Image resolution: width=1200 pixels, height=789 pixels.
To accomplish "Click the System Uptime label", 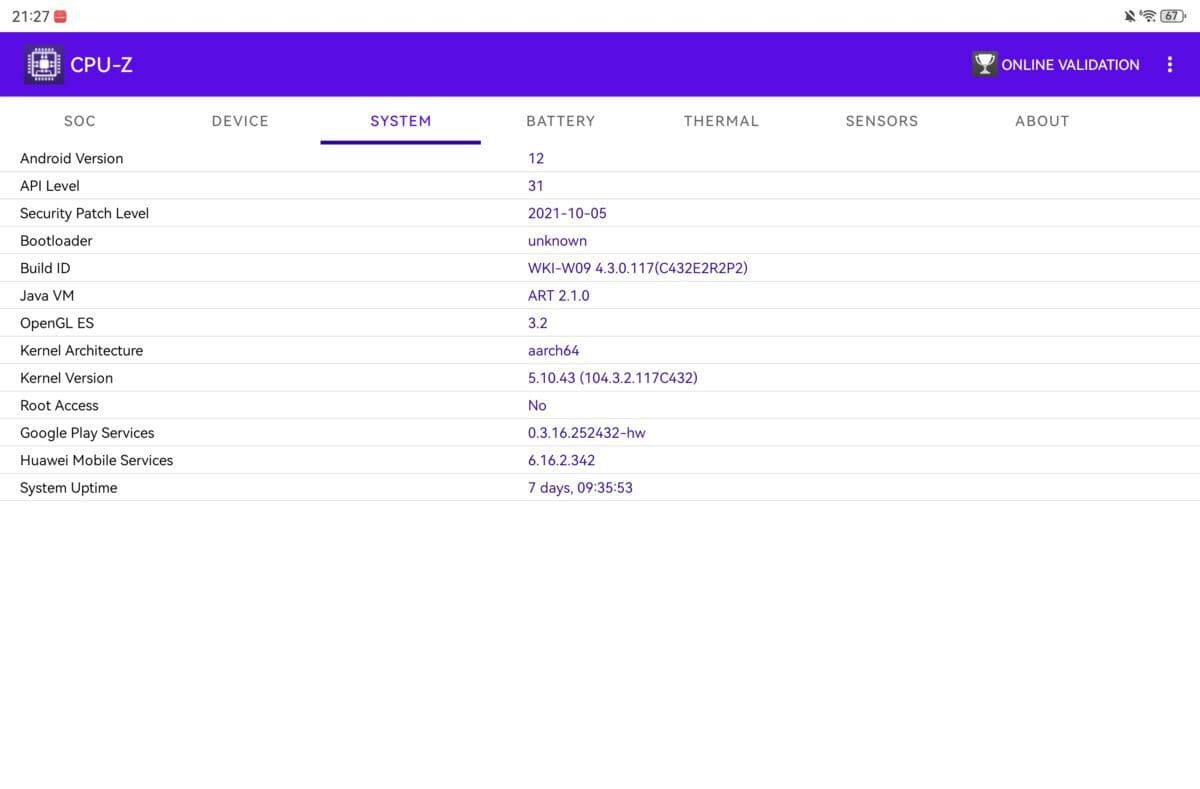I will click(x=68, y=488).
